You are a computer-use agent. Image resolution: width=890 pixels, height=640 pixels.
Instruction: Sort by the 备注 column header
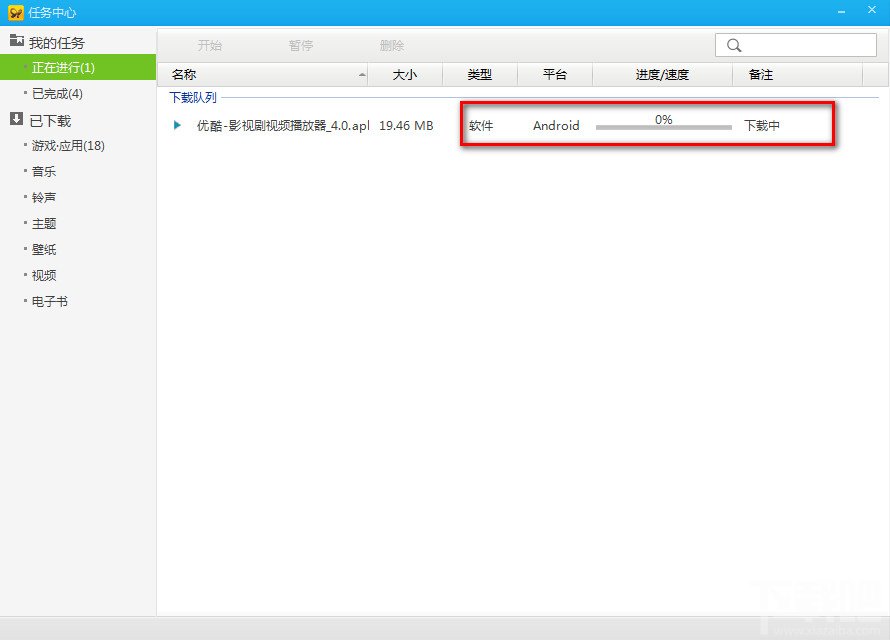(797, 75)
